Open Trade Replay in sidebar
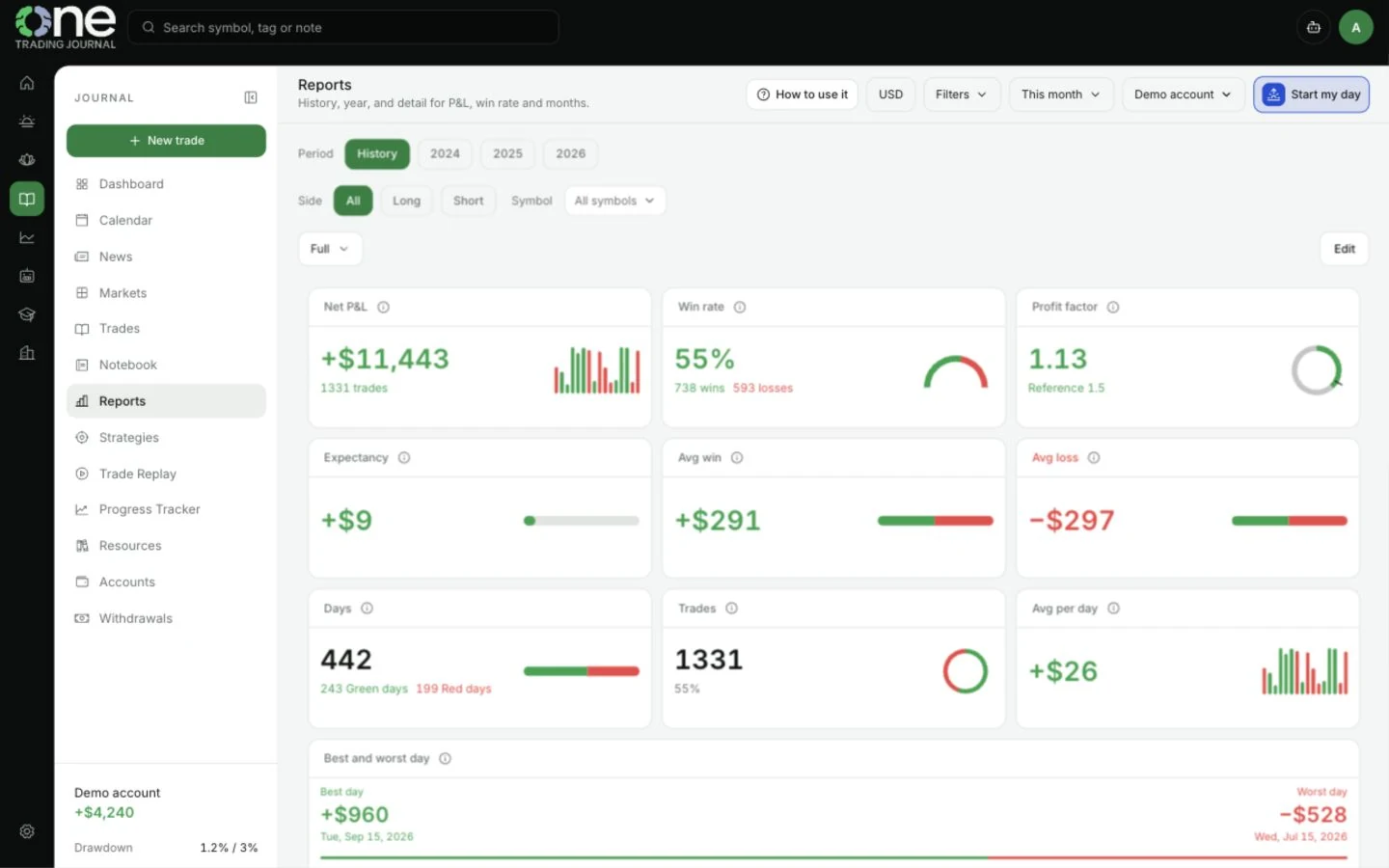Image resolution: width=1389 pixels, height=868 pixels. pyautogui.click(x=166, y=474)
